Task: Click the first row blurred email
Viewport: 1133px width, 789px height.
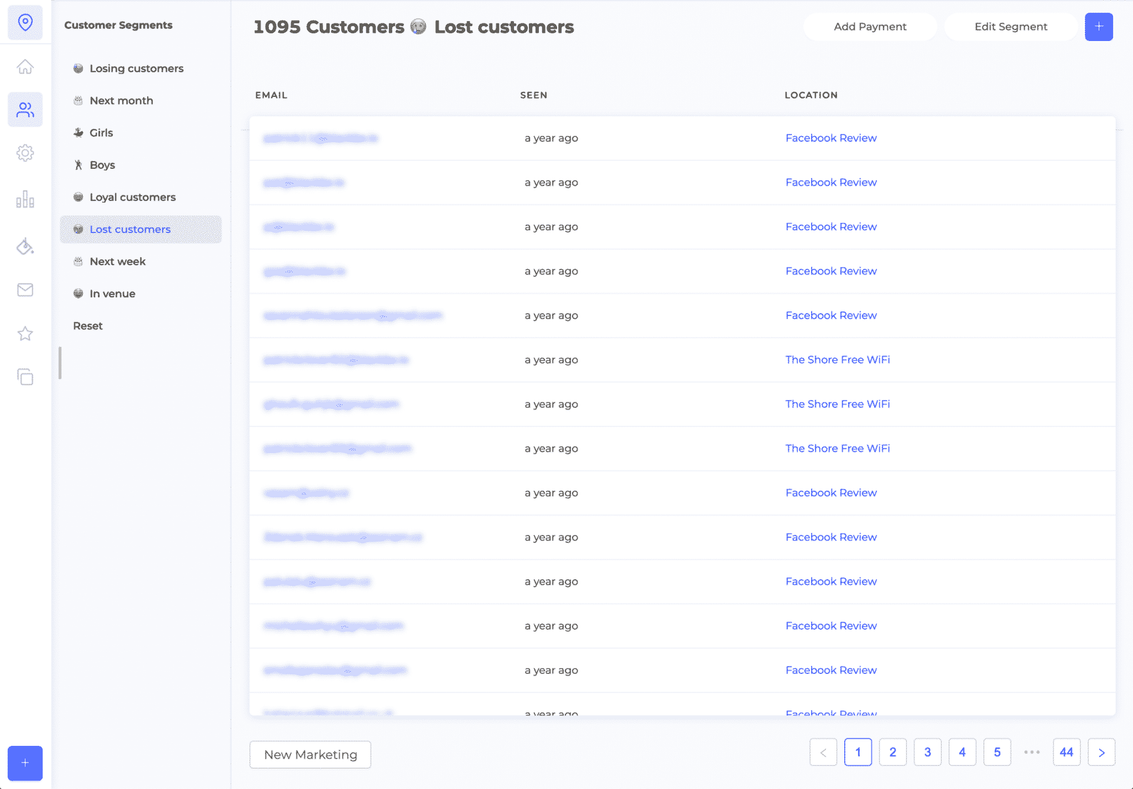Action: click(x=320, y=138)
